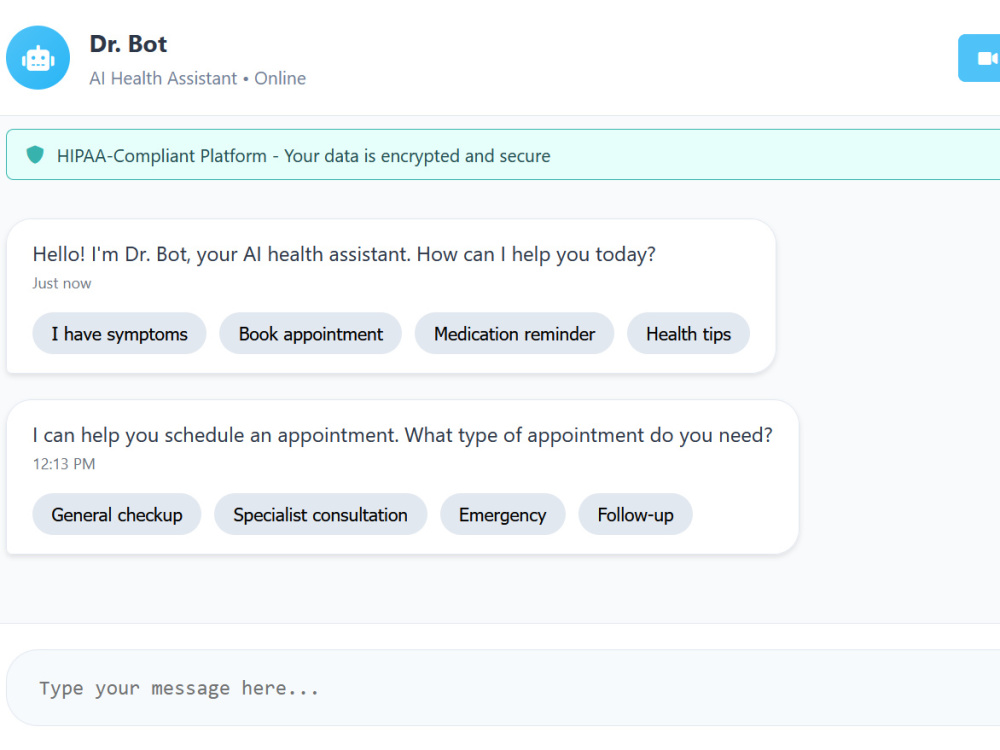Click the '12:13 PM' message timestamp
Viewport: 1000px width, 750px height.
click(64, 464)
